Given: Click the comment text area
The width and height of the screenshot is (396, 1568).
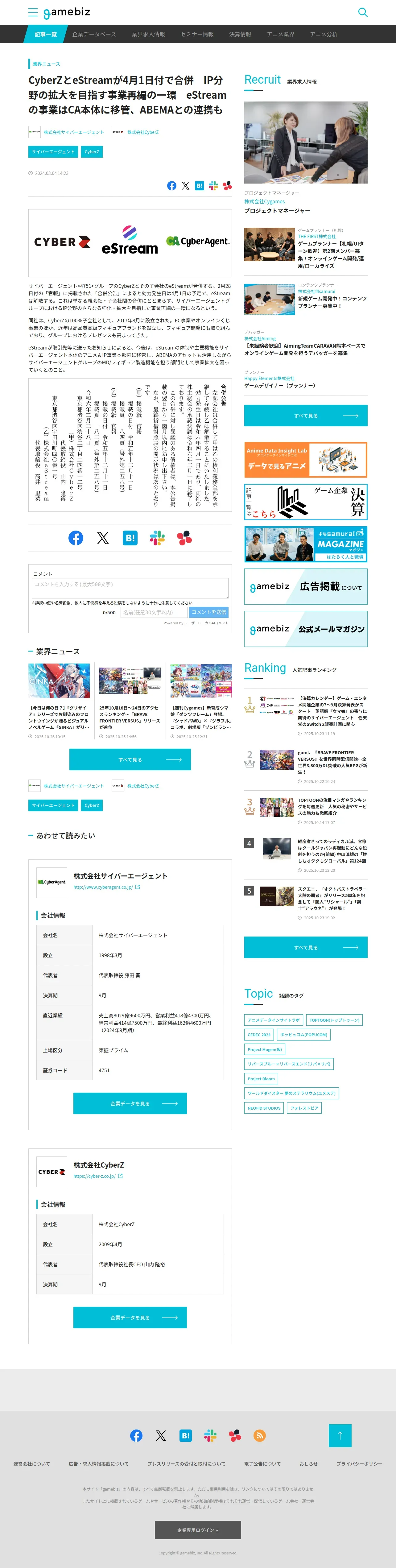Looking at the screenshot, I should point(130,588).
